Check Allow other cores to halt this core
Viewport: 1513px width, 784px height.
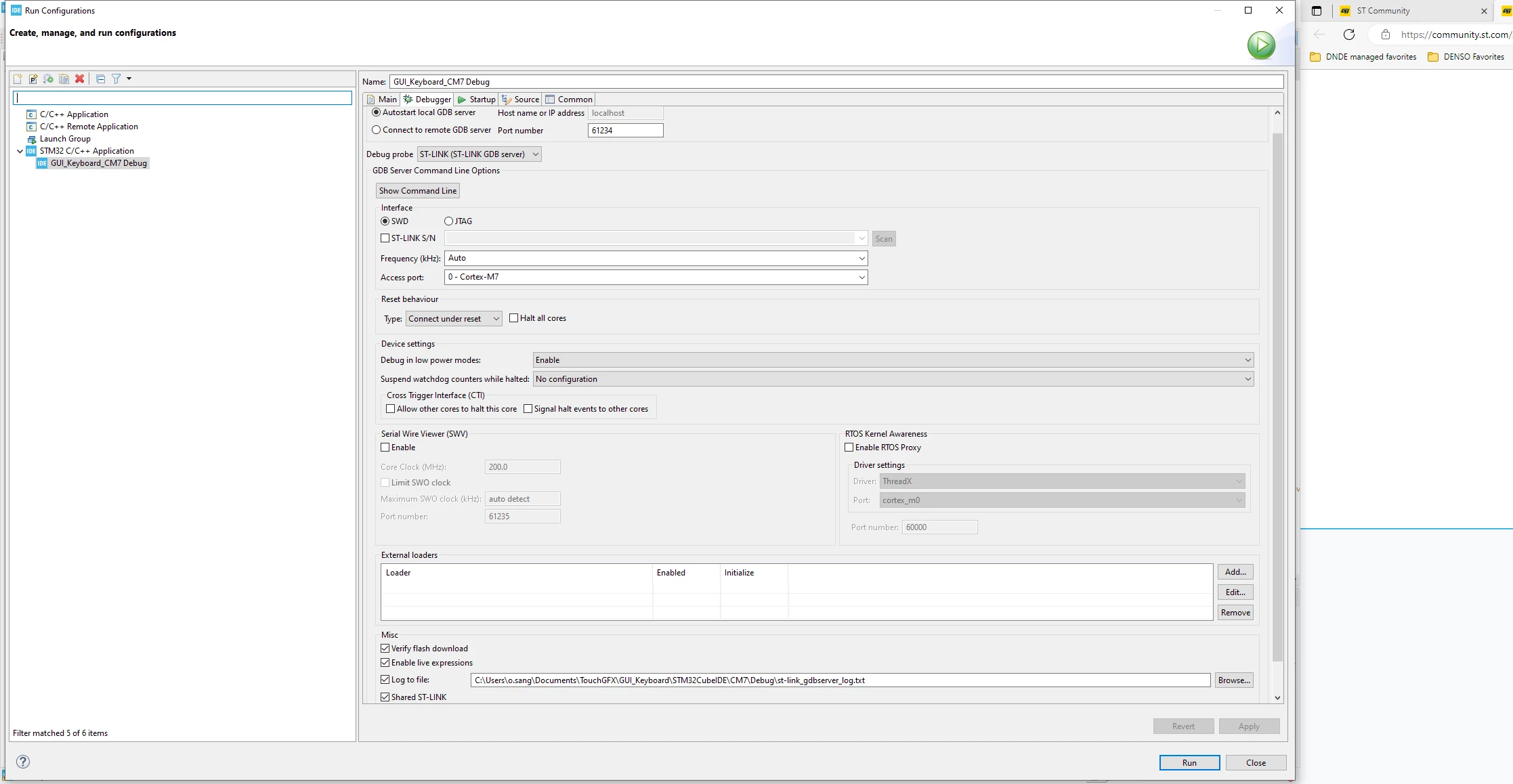point(391,409)
